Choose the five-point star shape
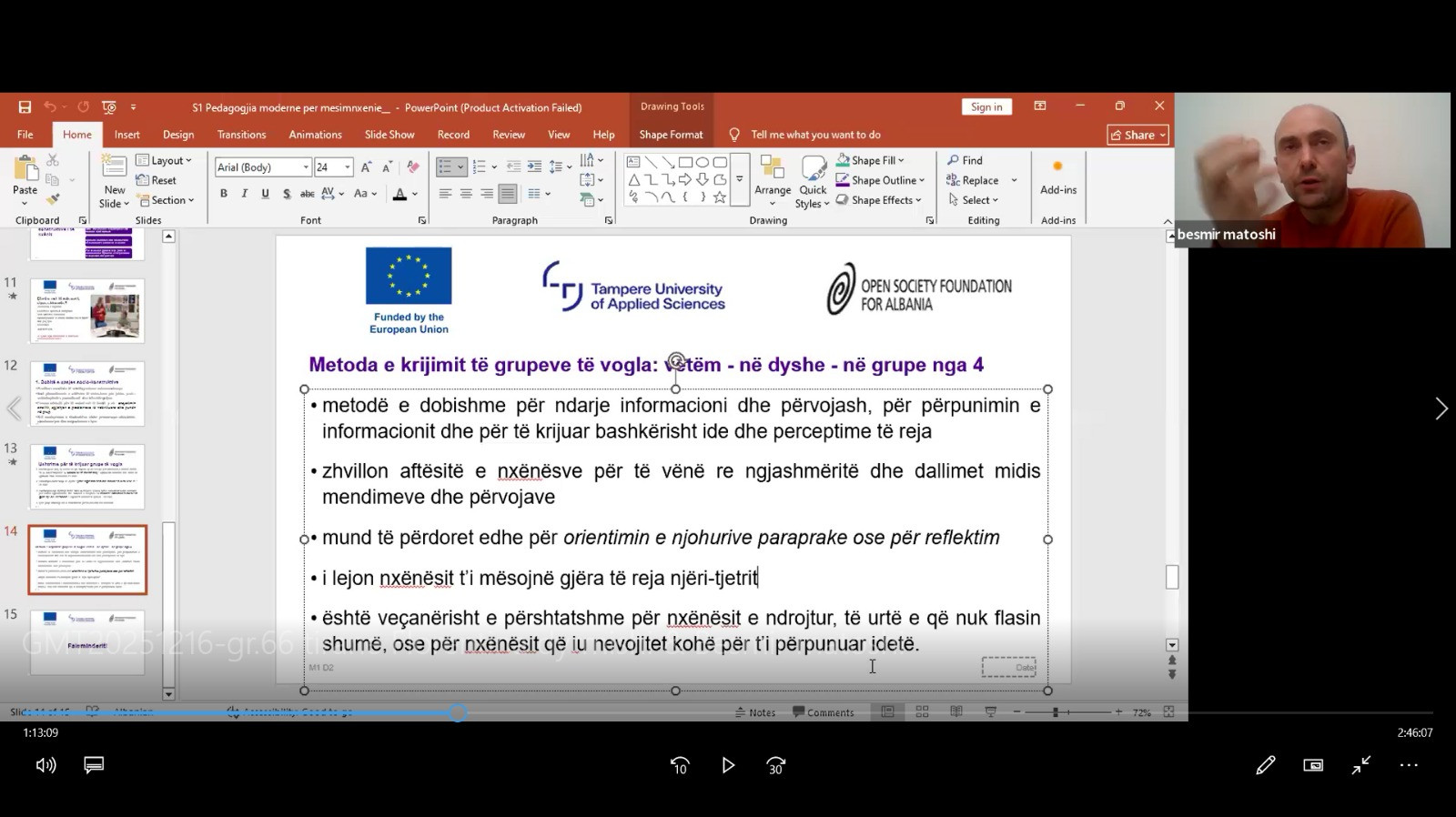This screenshot has width=1456, height=817. [720, 197]
